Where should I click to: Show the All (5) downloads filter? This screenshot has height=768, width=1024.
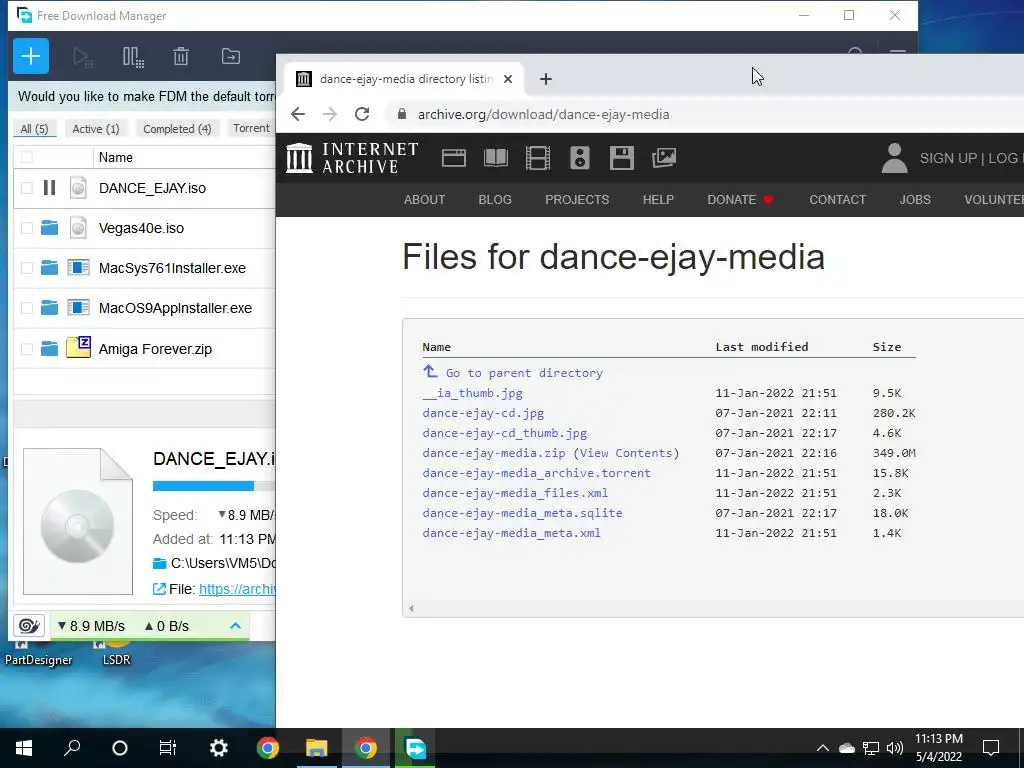pos(35,129)
